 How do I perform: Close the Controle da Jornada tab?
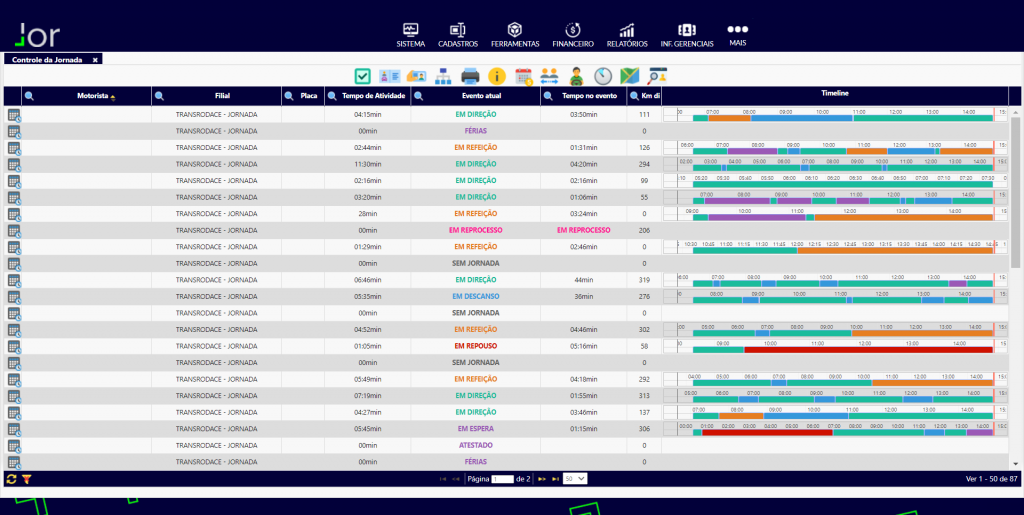[x=95, y=59]
